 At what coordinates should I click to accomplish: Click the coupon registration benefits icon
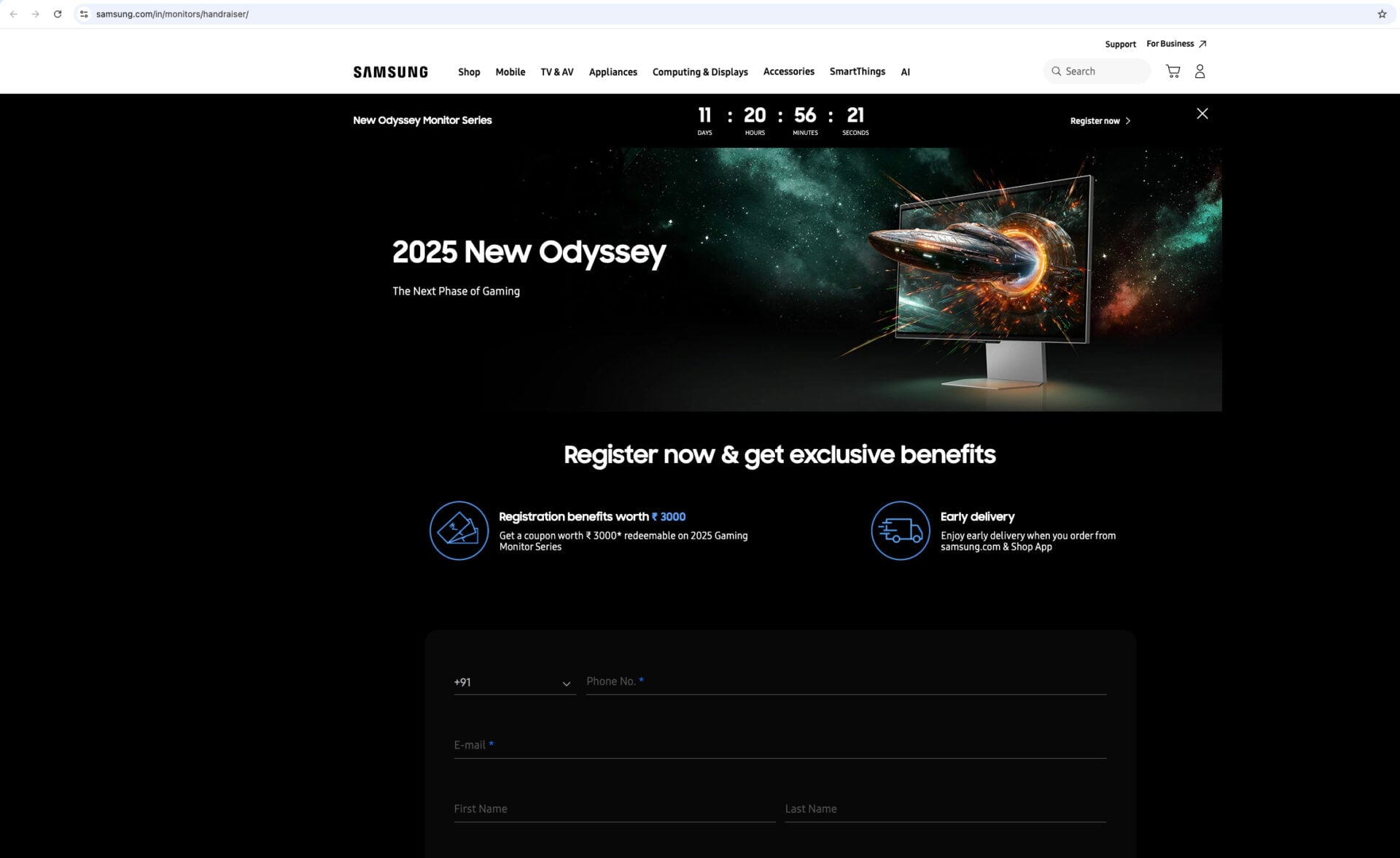(459, 530)
